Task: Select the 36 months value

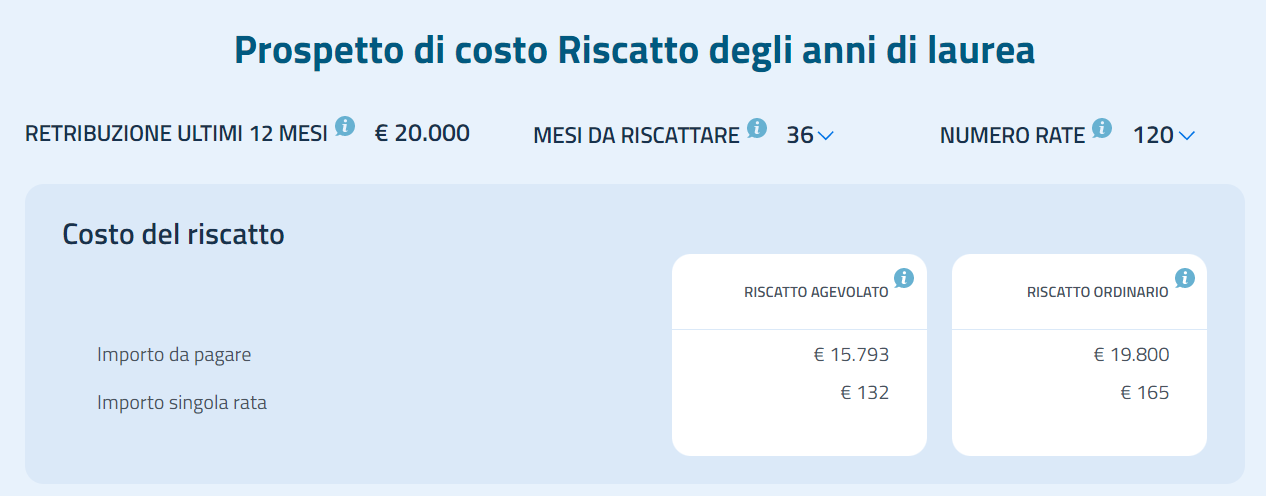Action: click(x=799, y=135)
